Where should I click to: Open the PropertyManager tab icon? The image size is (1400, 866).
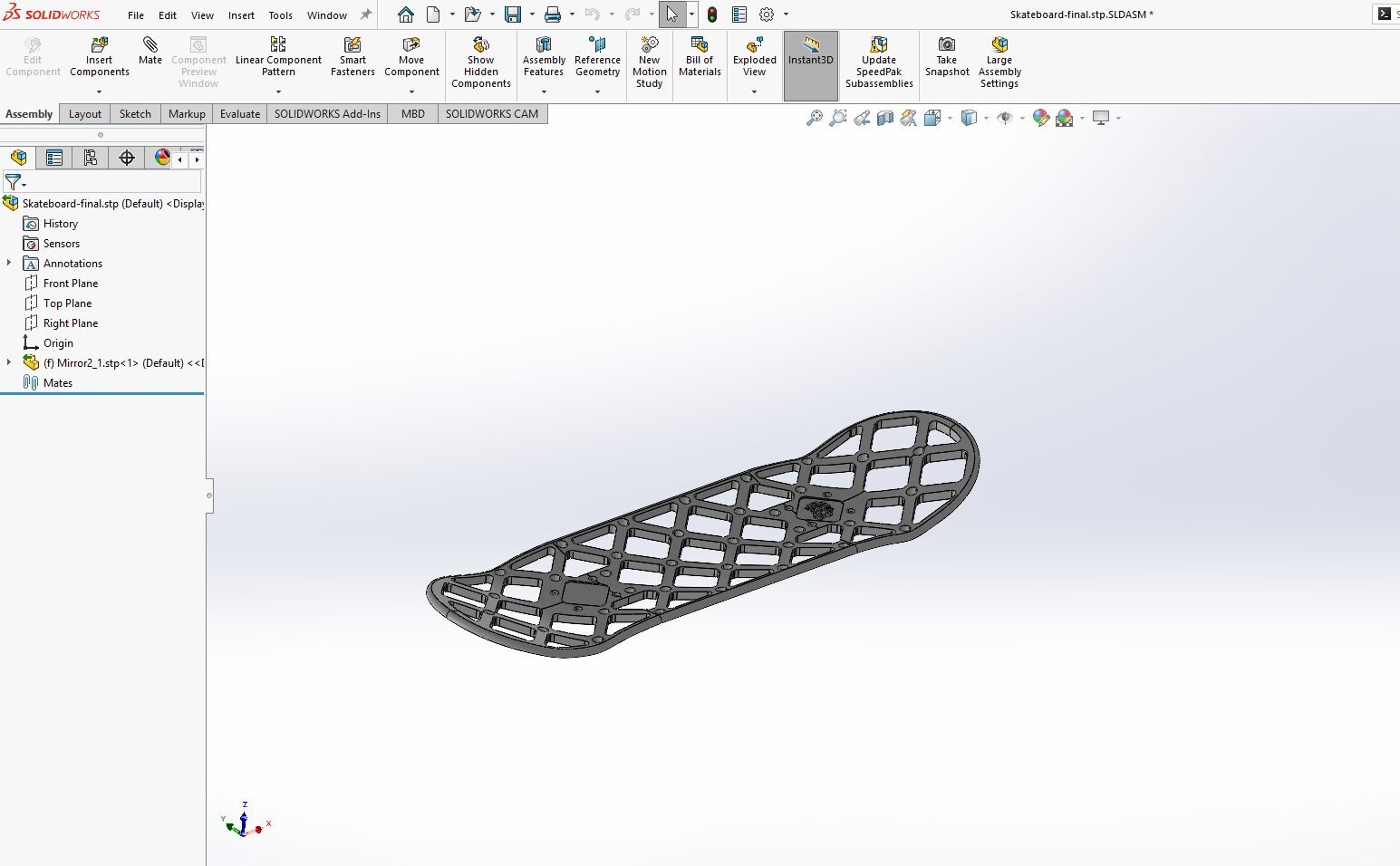click(x=54, y=158)
